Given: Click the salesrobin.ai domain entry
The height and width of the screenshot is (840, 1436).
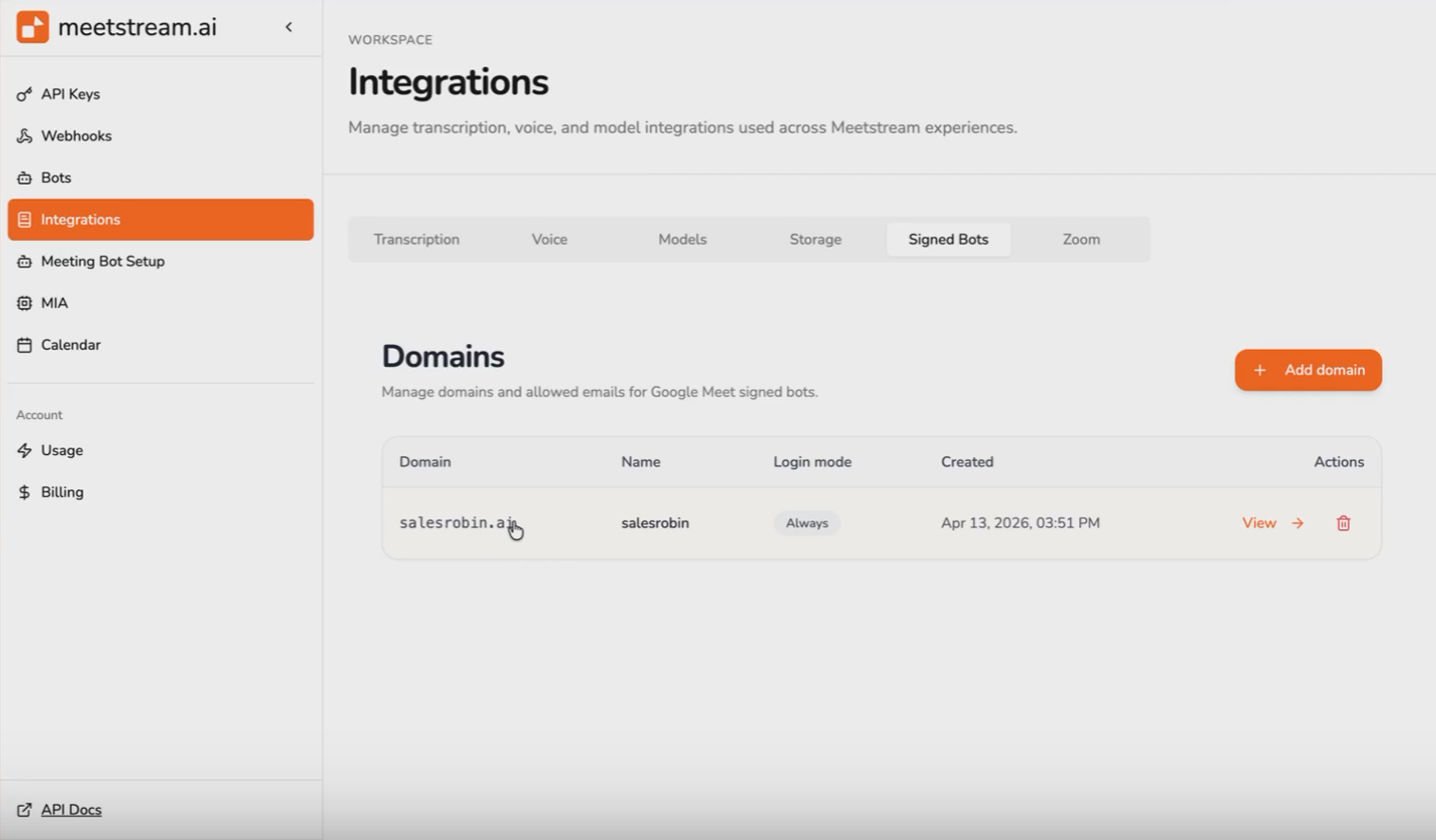Looking at the screenshot, I should click(x=457, y=523).
